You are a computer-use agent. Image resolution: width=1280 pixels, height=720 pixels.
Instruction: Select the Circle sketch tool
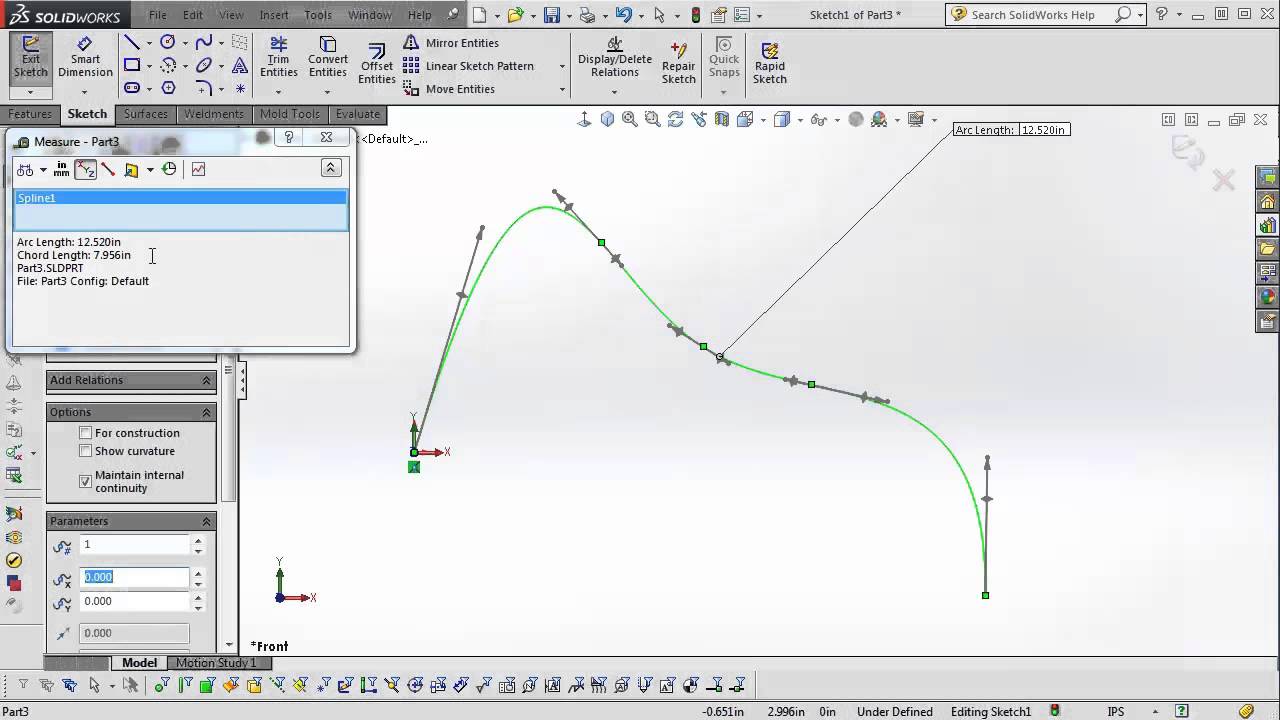coord(168,42)
